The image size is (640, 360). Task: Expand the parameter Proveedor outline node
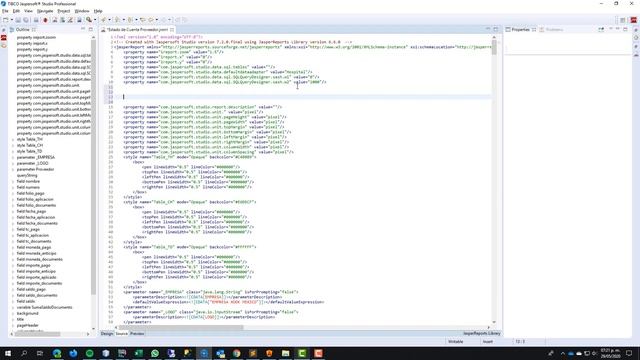[x=13, y=169]
